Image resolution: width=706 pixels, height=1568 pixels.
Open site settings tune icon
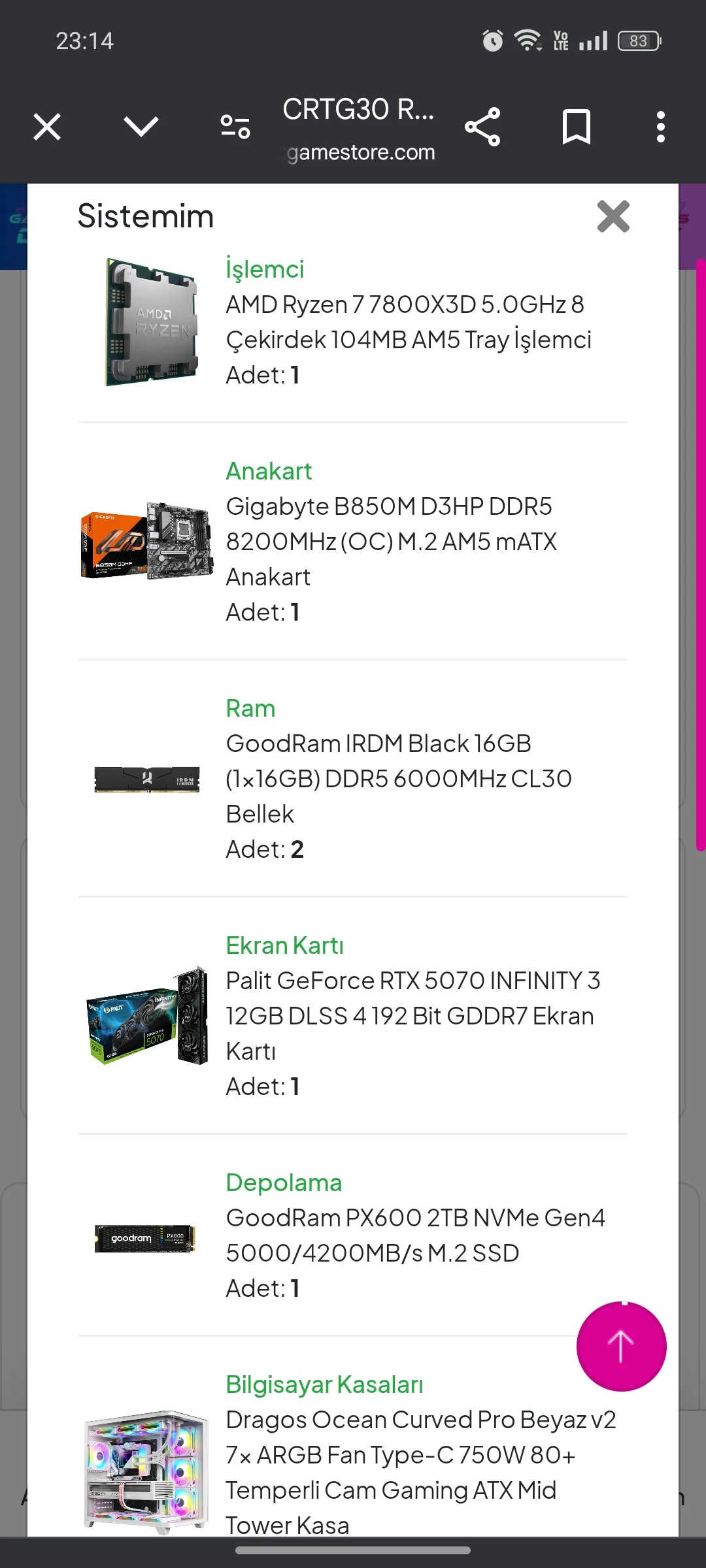coord(235,127)
